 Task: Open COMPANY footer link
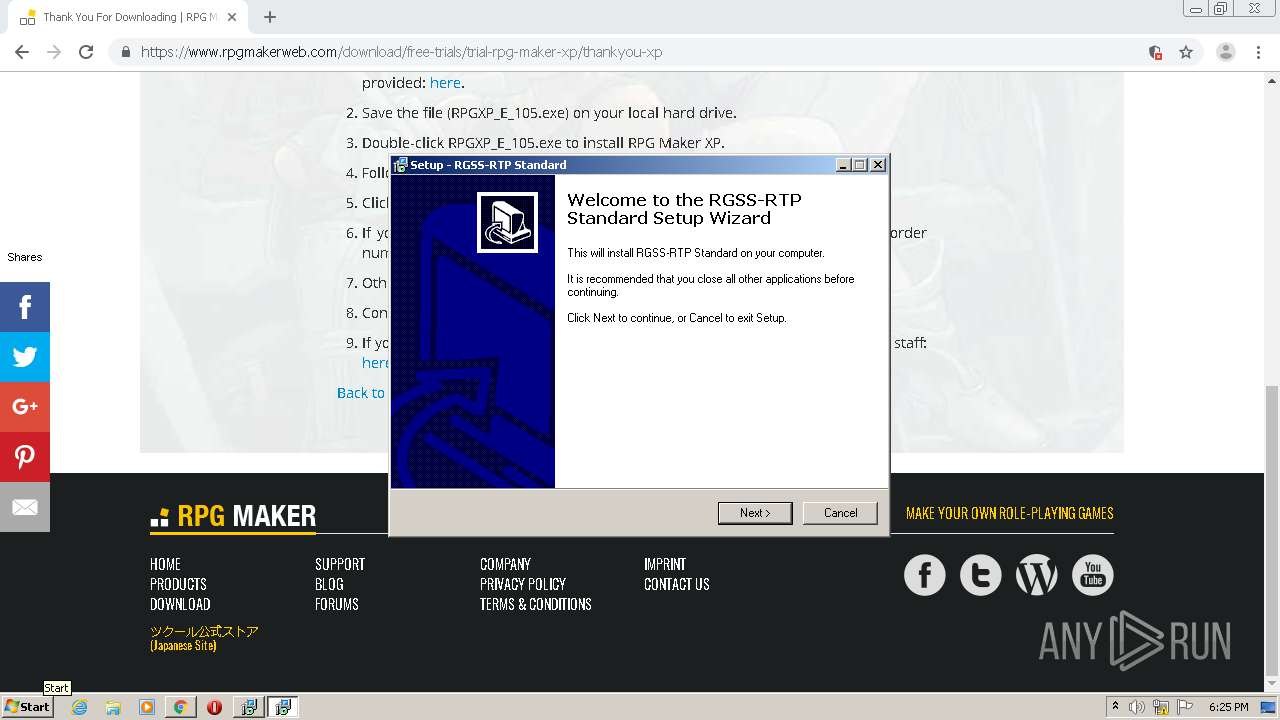point(505,564)
